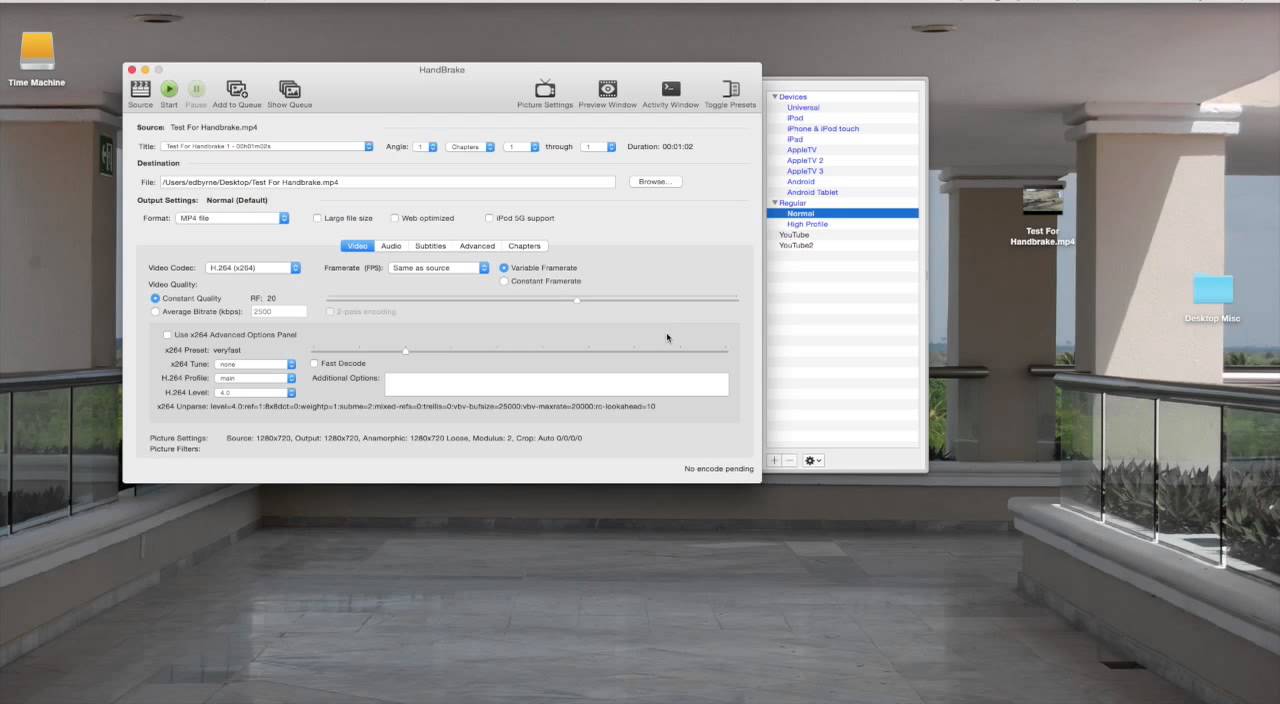1280x704 pixels.
Task: Select Constant Framerate radio button
Action: [504, 281]
